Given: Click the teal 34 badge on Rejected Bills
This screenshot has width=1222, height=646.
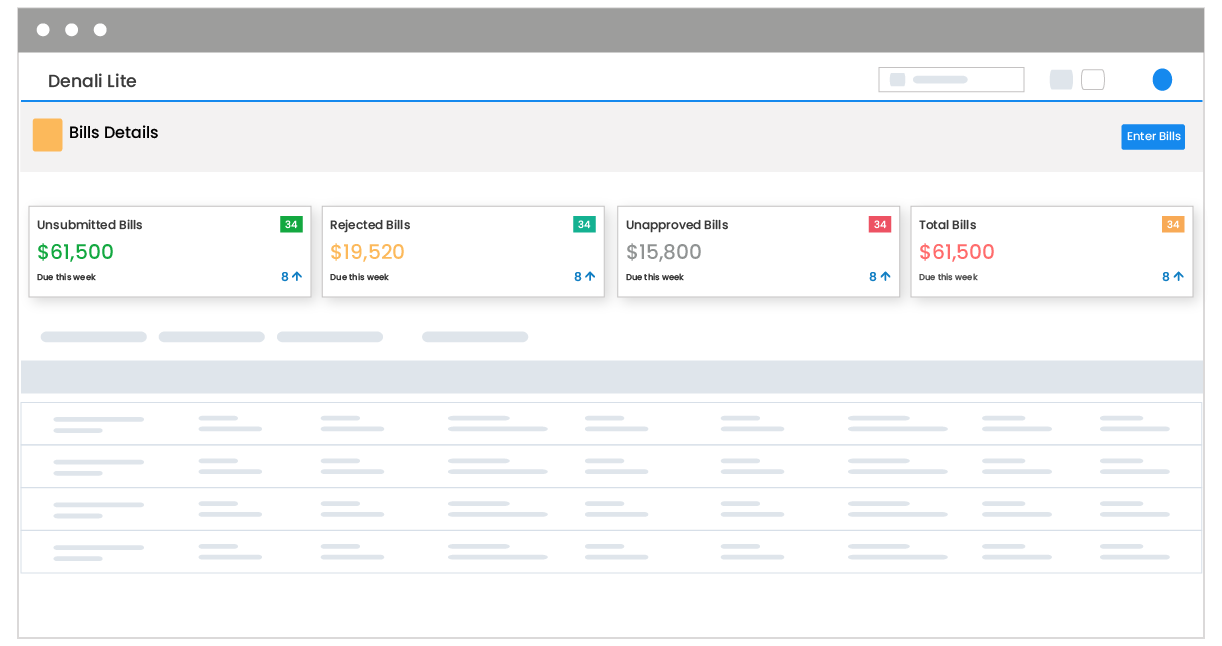Looking at the screenshot, I should (x=584, y=224).
